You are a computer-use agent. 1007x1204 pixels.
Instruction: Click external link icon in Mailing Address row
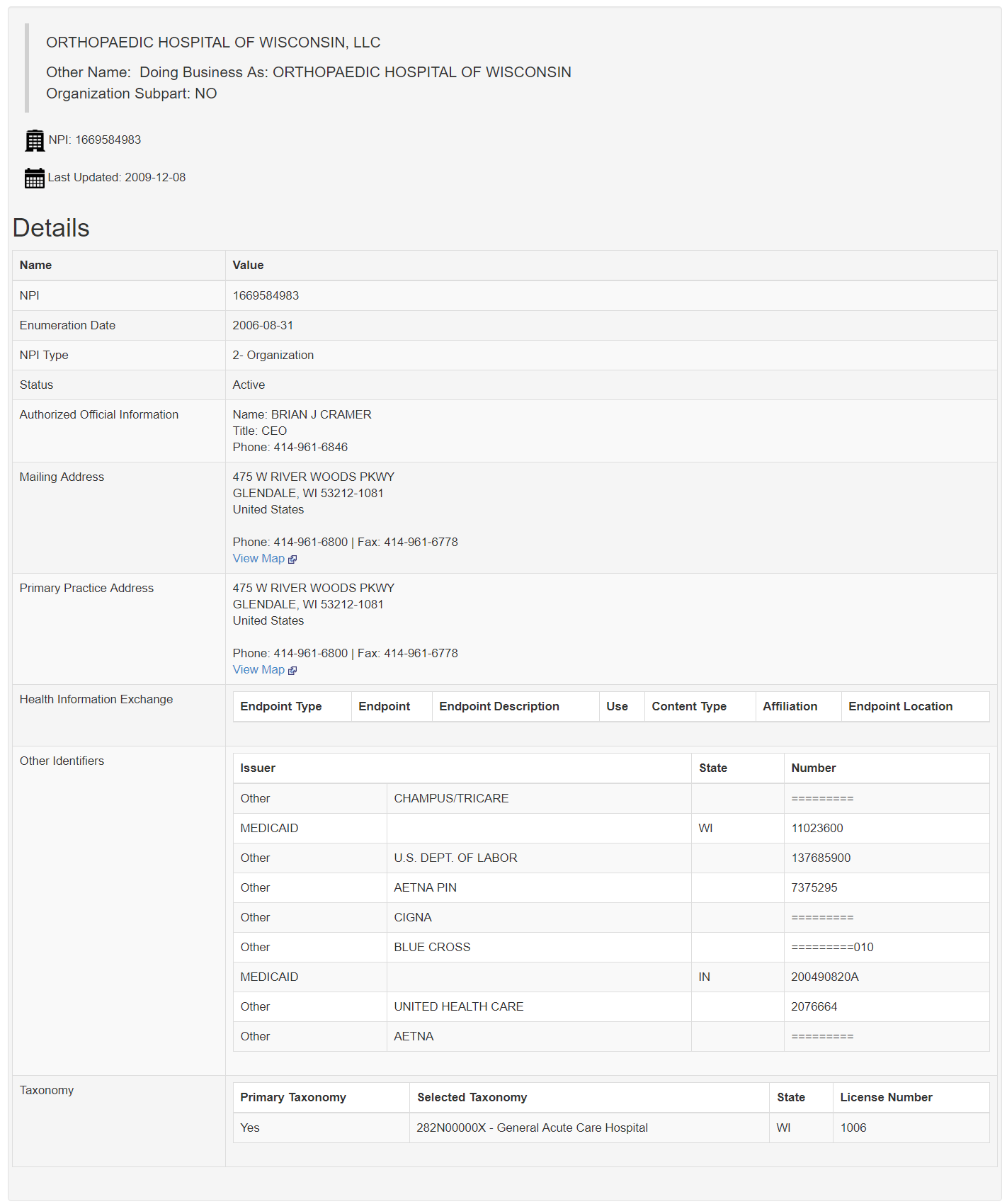292,560
